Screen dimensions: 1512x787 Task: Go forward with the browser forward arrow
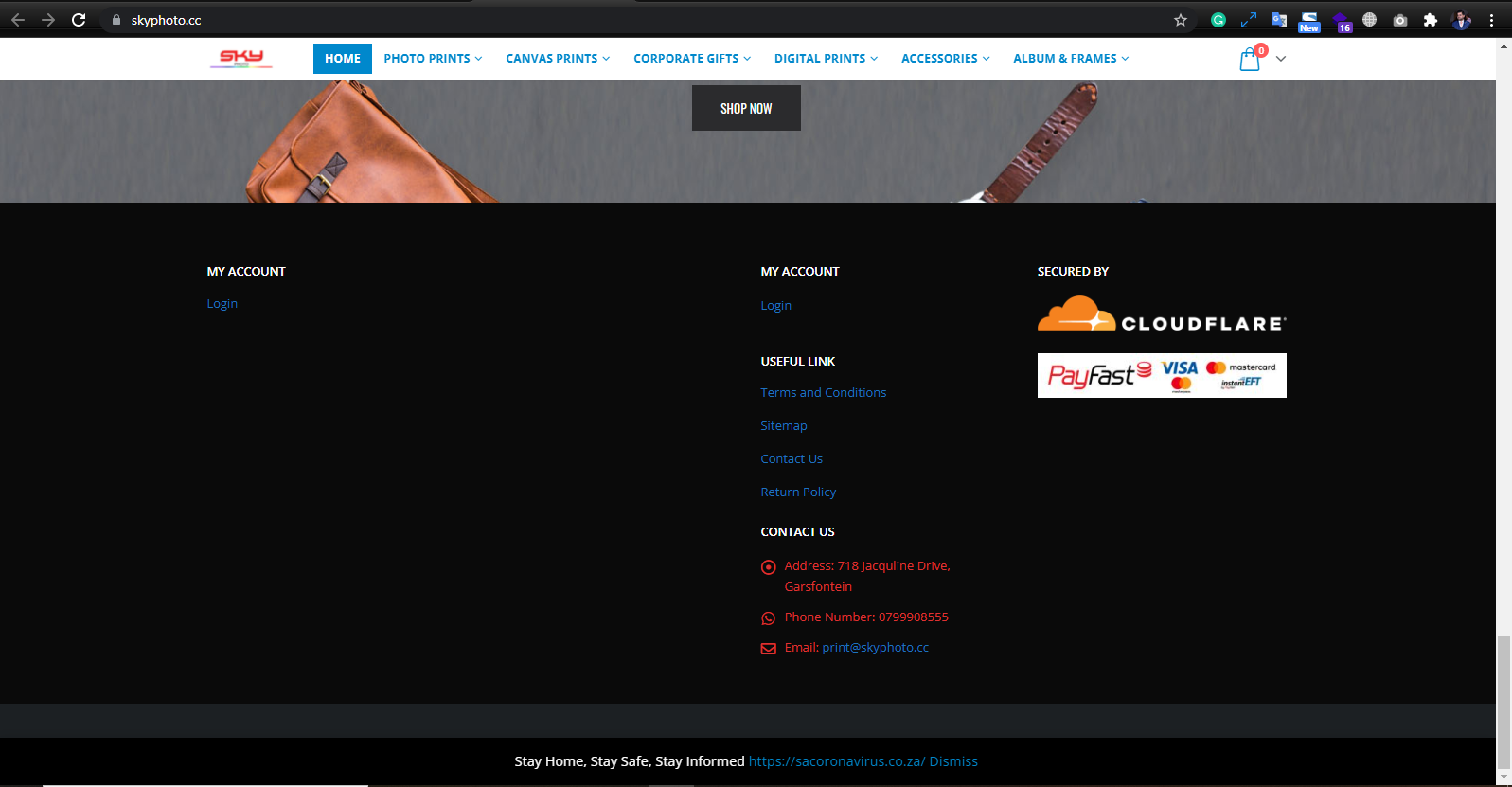[48, 20]
